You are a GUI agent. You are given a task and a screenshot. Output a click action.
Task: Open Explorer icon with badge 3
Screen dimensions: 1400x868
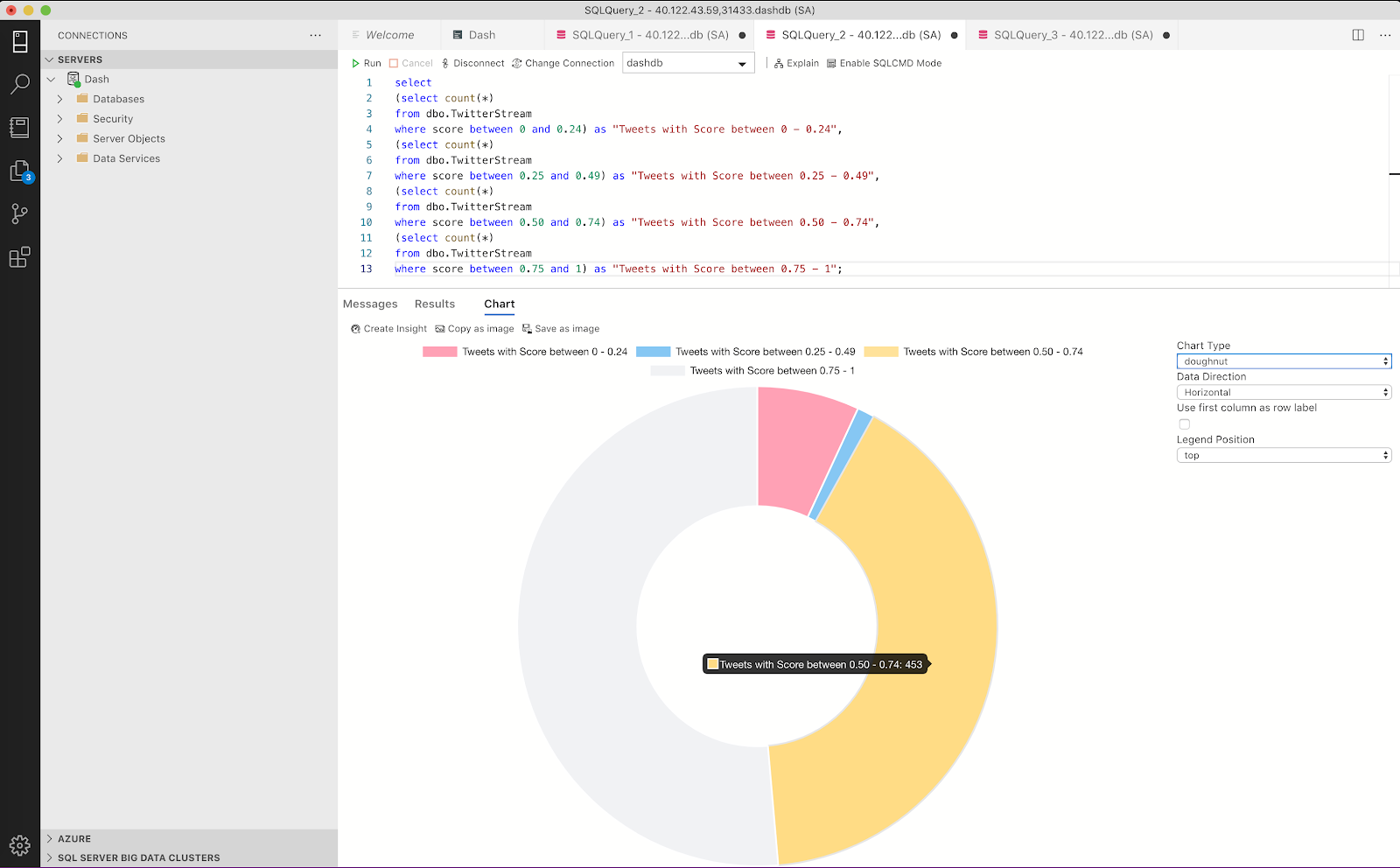coord(19,171)
